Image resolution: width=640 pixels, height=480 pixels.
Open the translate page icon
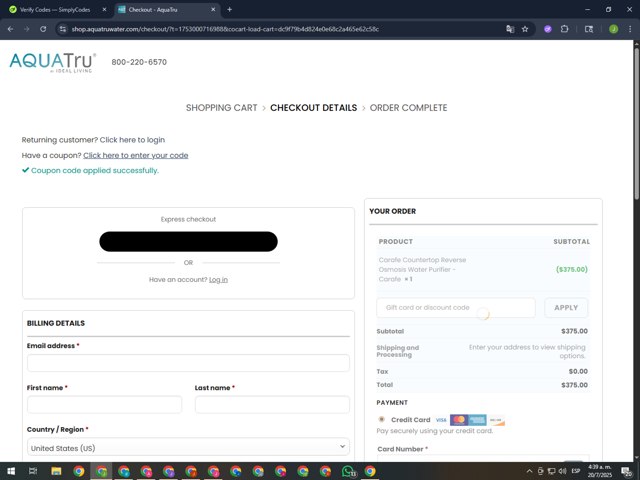pyautogui.click(x=510, y=29)
